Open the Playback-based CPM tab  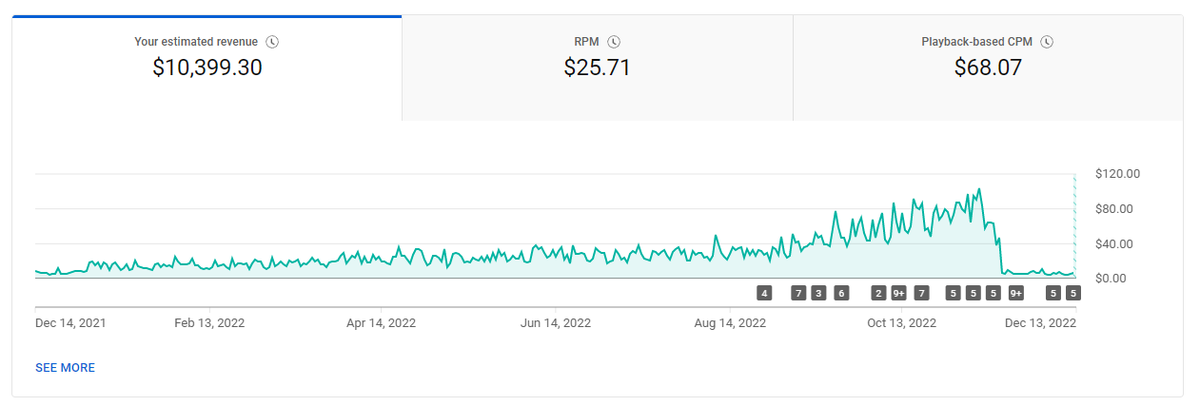988,68
